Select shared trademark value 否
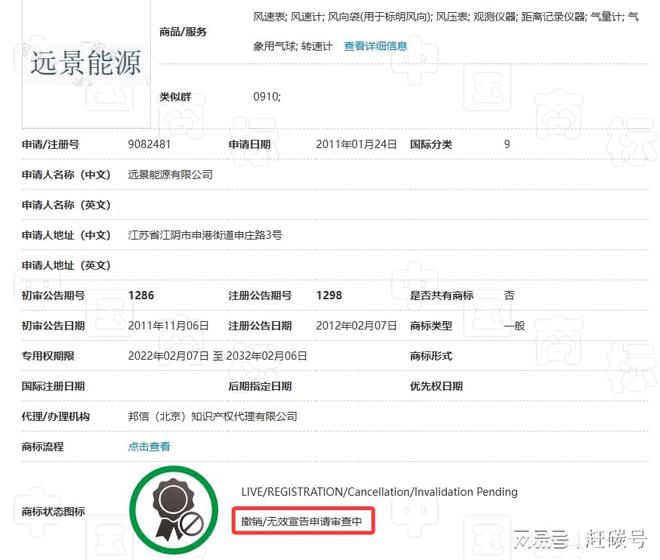This screenshot has width=660, height=560. click(x=509, y=295)
